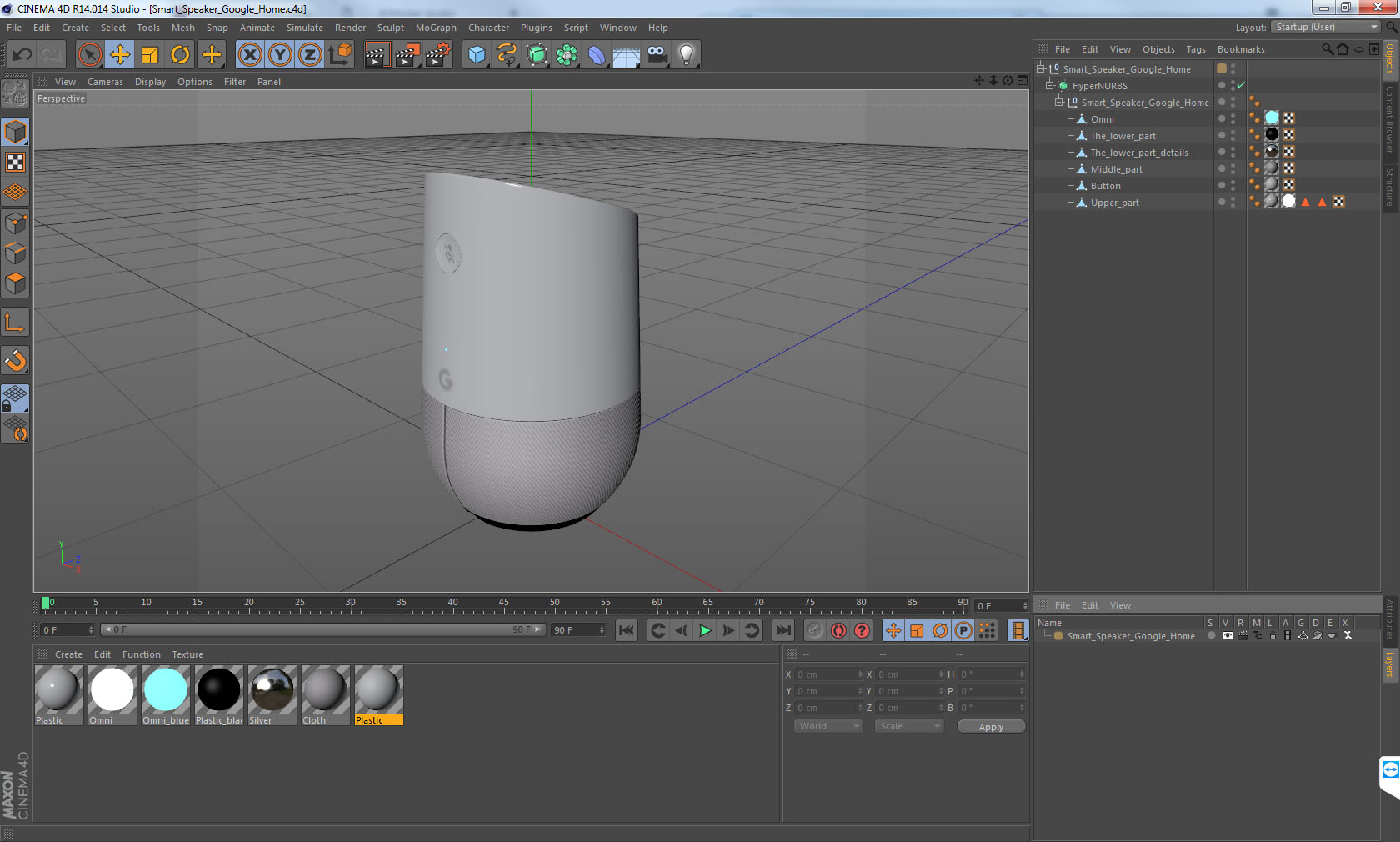1400x842 pixels.
Task: Add a Cube primitive object
Action: click(477, 55)
